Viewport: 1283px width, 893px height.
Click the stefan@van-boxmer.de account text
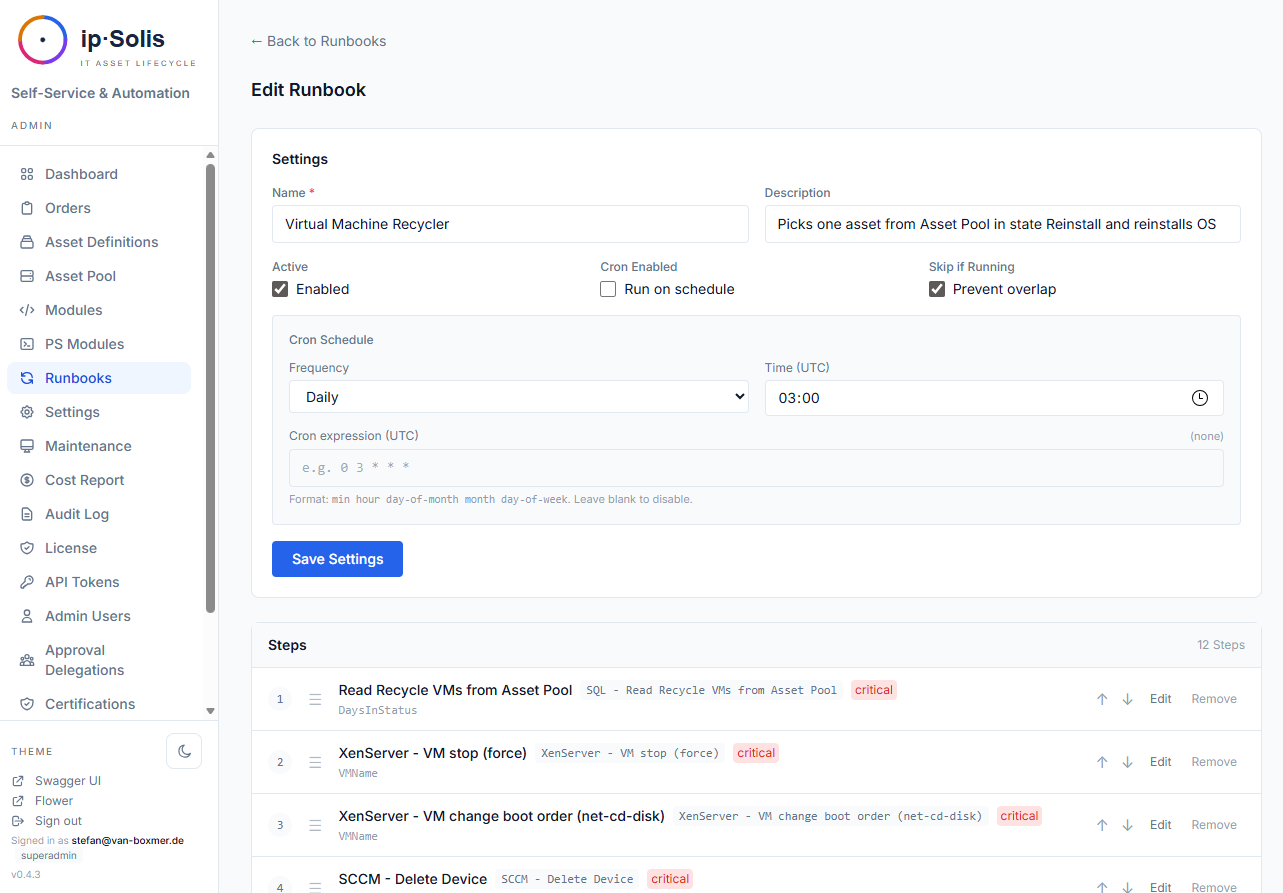(x=128, y=841)
